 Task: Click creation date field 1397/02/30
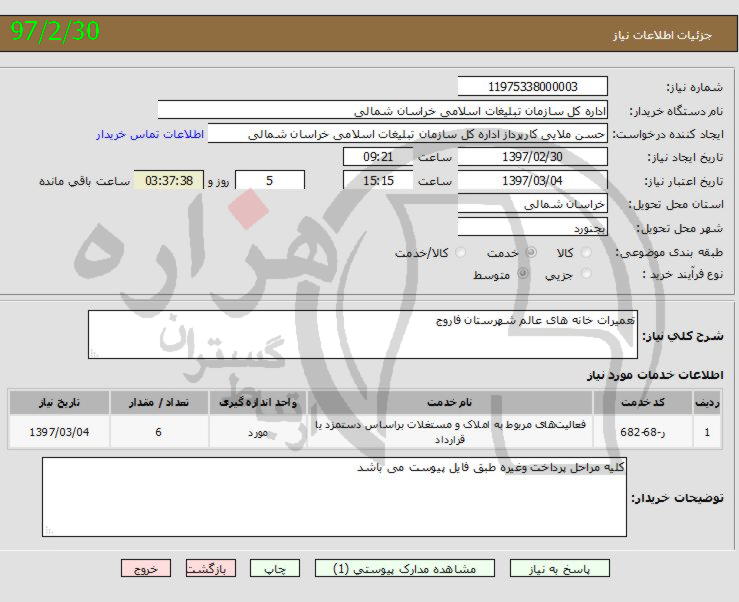[533, 157]
